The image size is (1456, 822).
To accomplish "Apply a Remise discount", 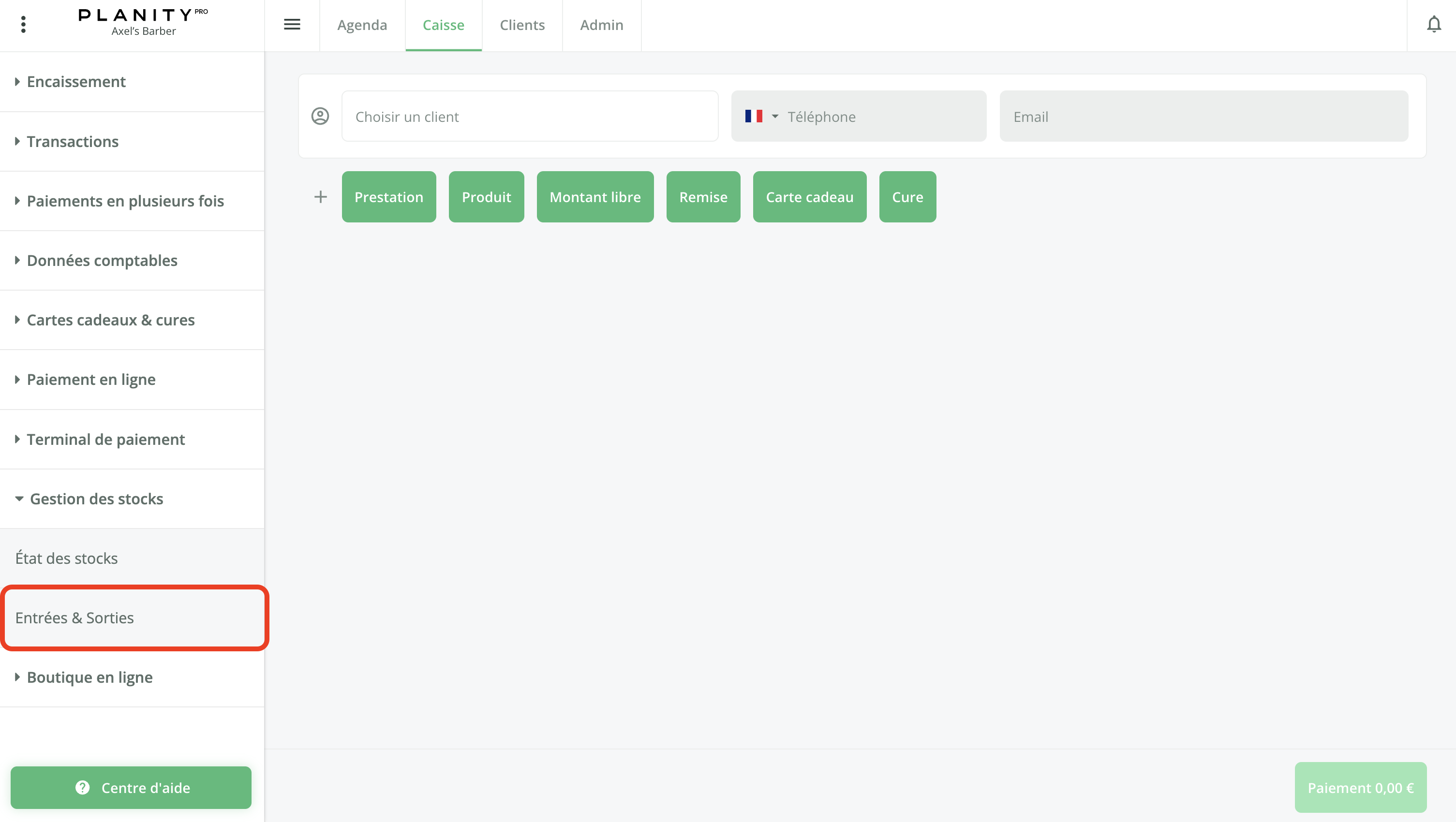I will coord(702,197).
